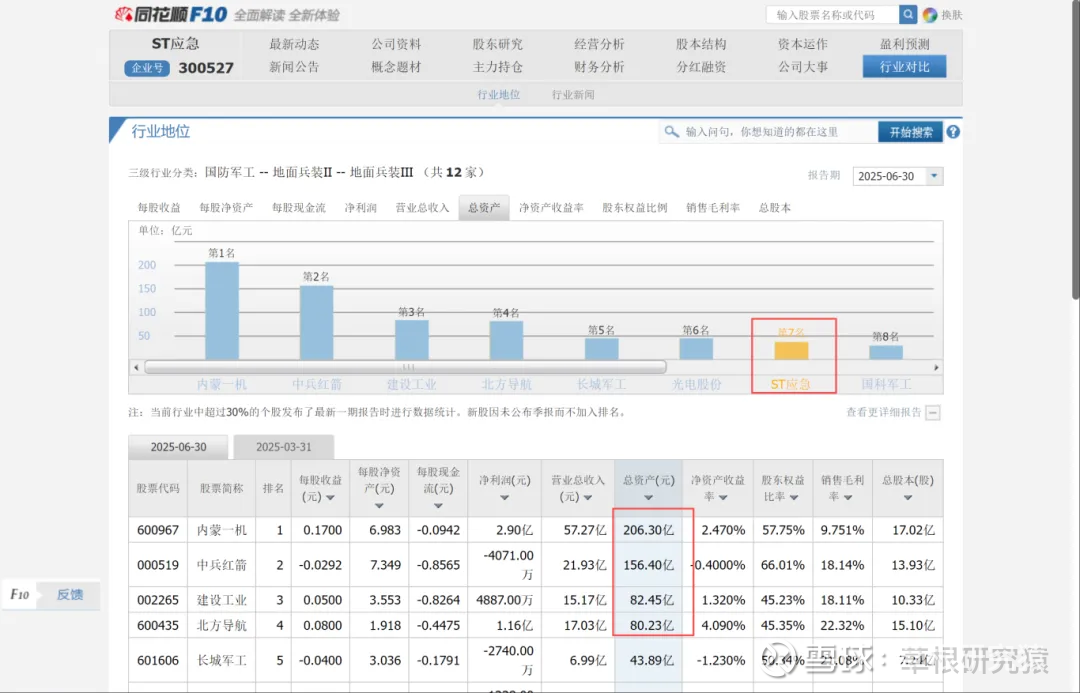This screenshot has width=1080, height=693.
Task: Sort by 总资产 column arrow
Action: click(648, 498)
